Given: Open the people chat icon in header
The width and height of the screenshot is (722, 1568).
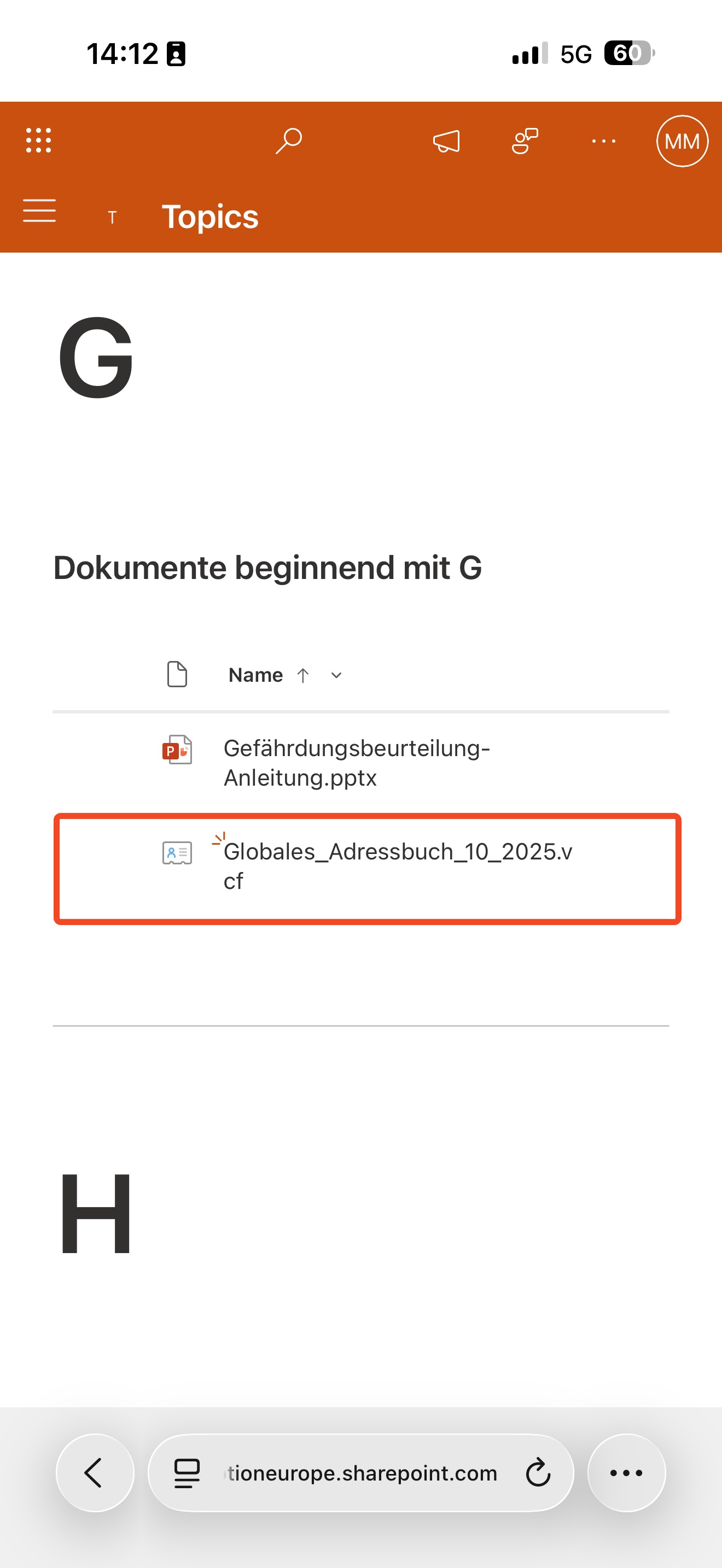Looking at the screenshot, I should click(525, 141).
